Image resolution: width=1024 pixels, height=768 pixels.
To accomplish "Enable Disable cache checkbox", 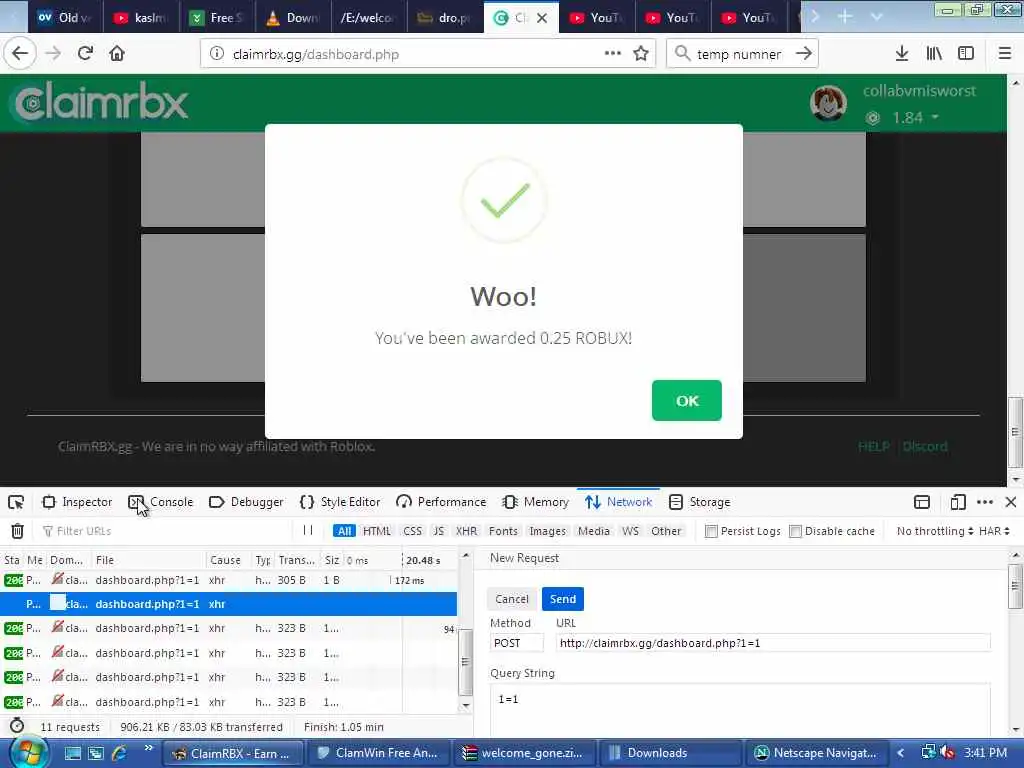I will tap(795, 531).
